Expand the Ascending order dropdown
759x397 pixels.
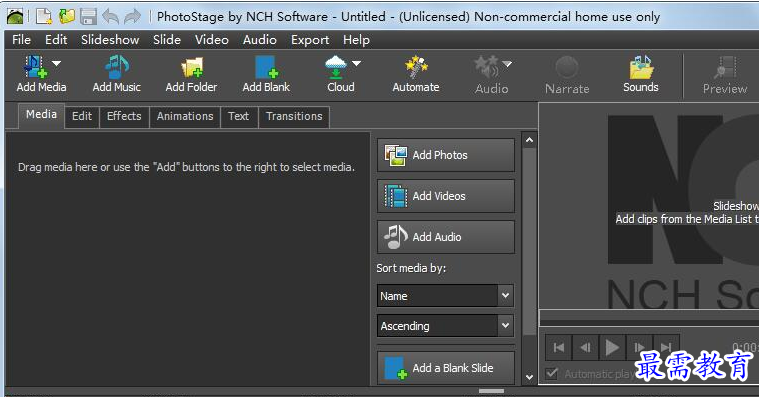pos(445,326)
